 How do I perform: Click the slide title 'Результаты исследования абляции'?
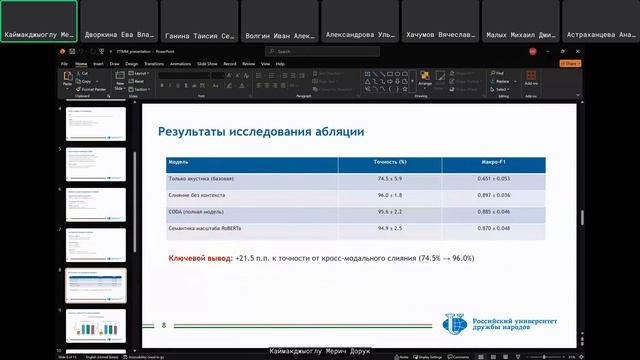(x=261, y=132)
